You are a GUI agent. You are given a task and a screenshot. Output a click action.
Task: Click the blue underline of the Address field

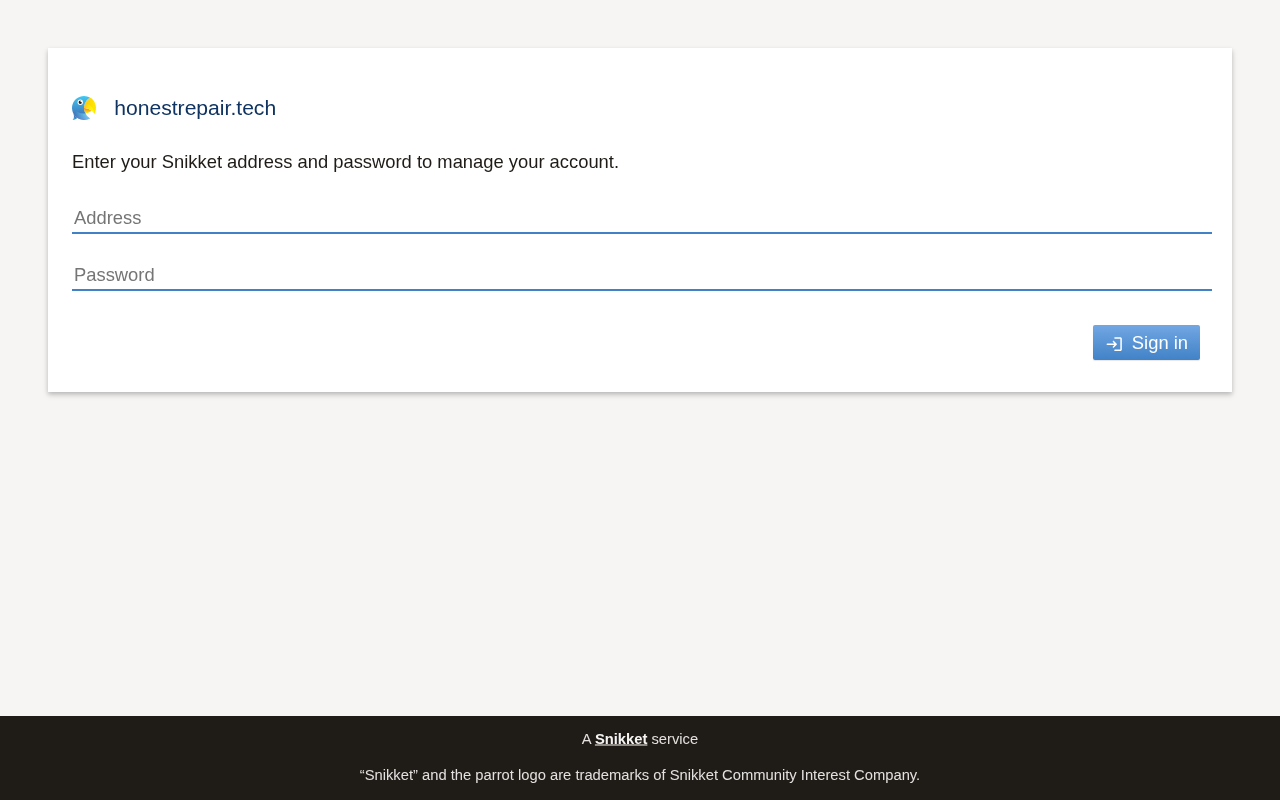(642, 233)
